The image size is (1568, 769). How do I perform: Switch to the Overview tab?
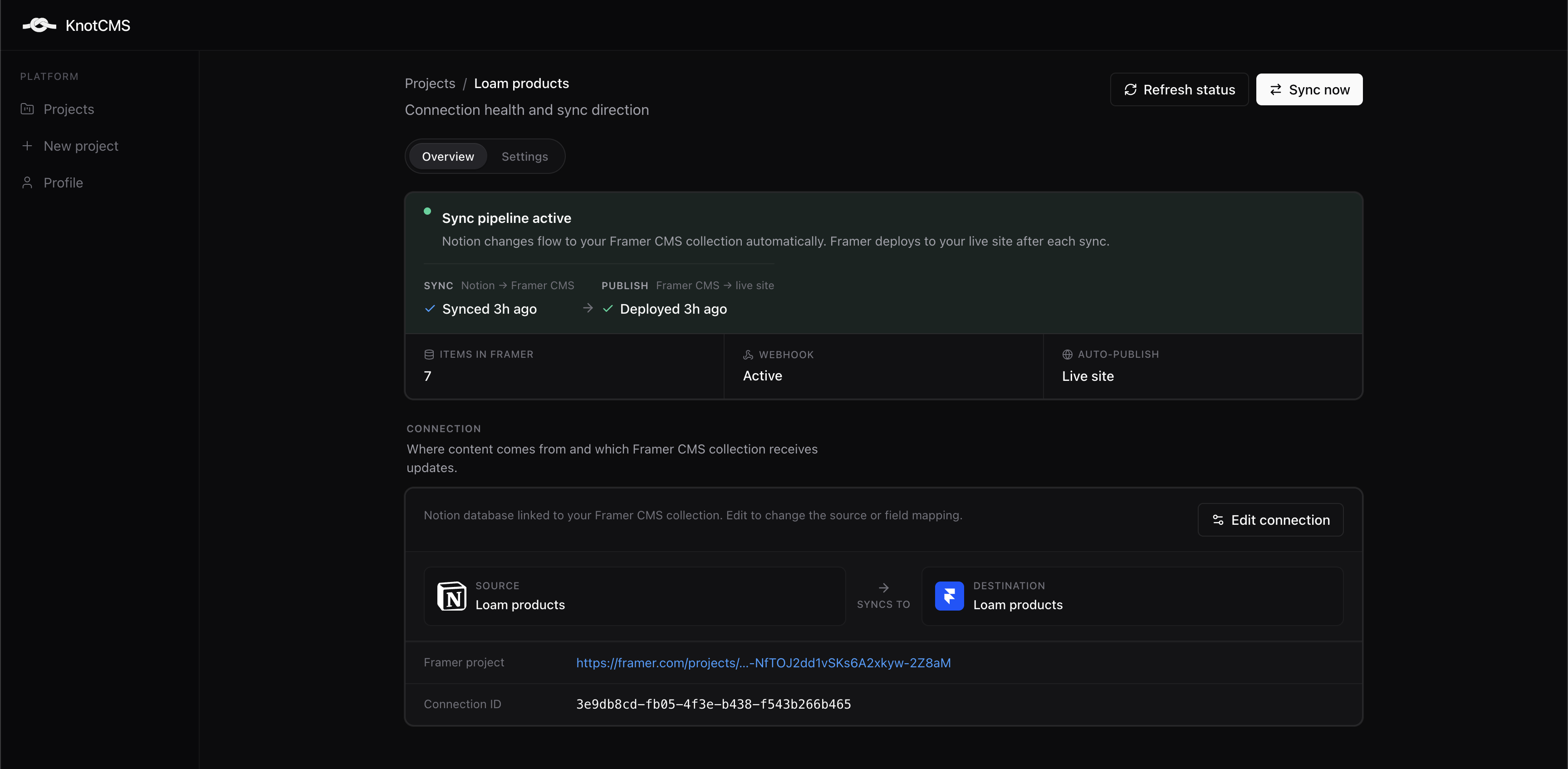448,157
